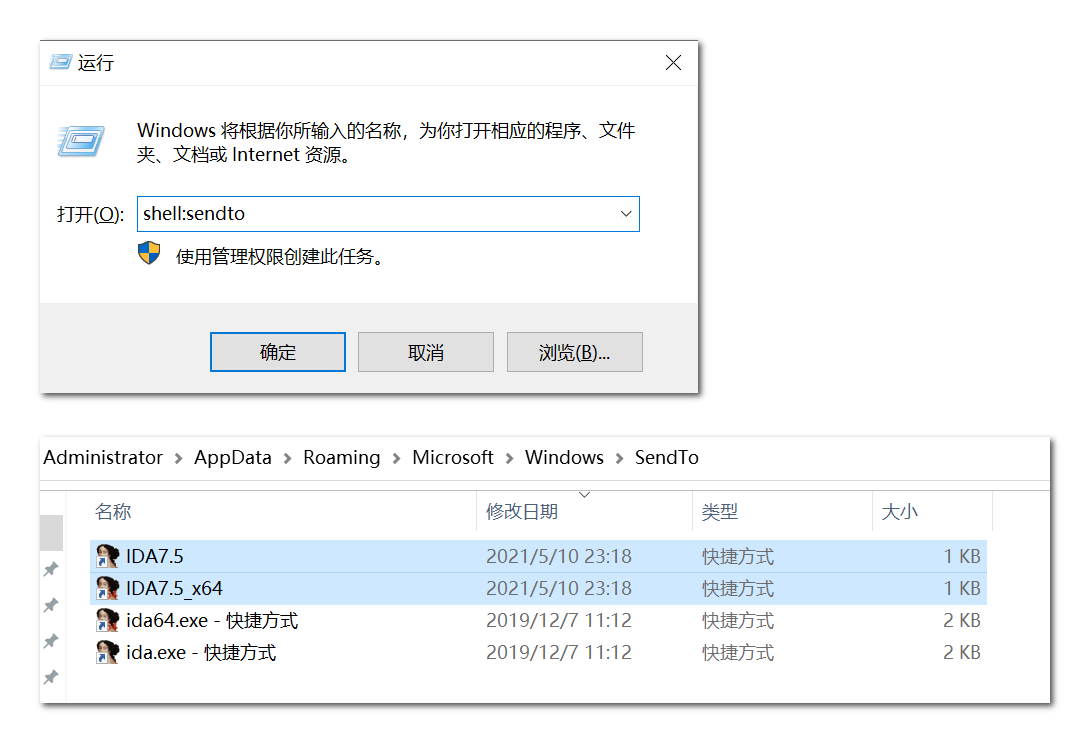The height and width of the screenshot is (744, 1091).
Task: Click the navigation pane scrollbar thumb
Action: (x=51, y=532)
